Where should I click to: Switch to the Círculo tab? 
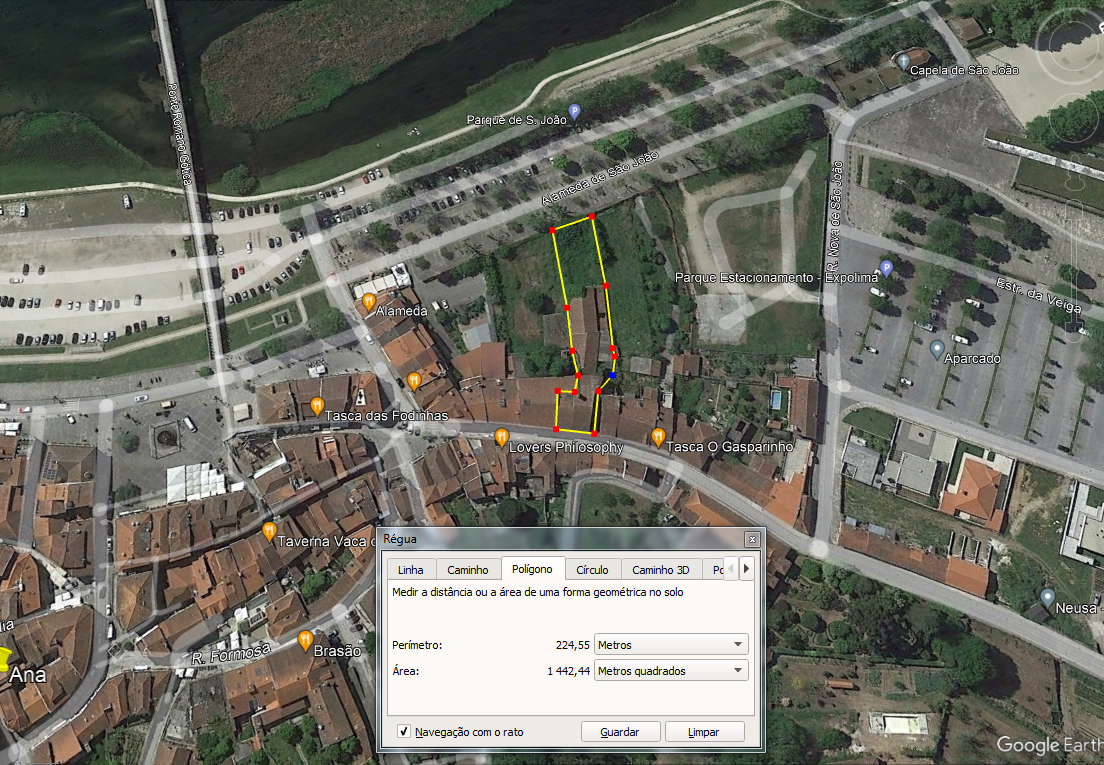[x=592, y=570]
